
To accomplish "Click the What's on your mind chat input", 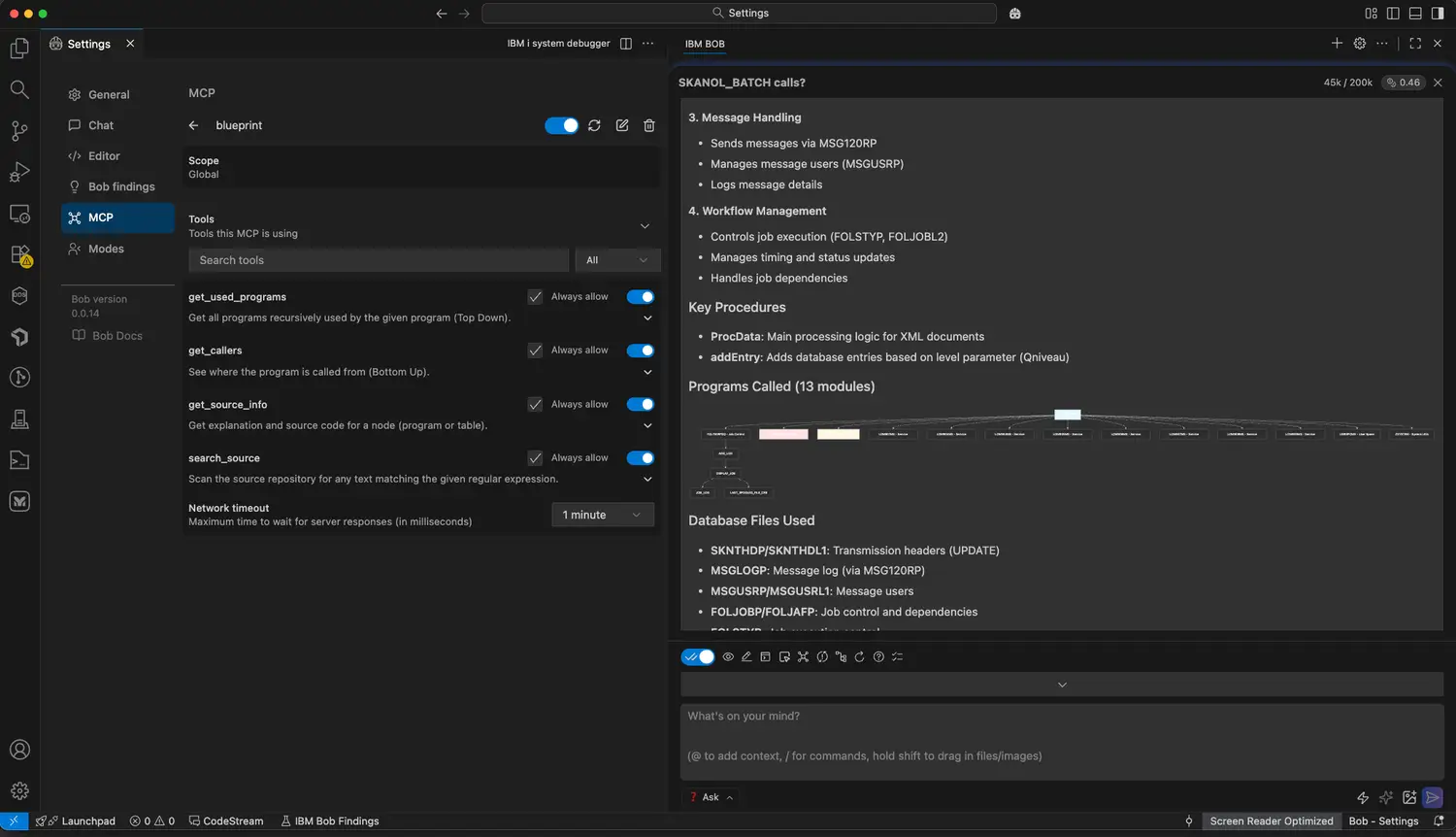I will point(1062,742).
